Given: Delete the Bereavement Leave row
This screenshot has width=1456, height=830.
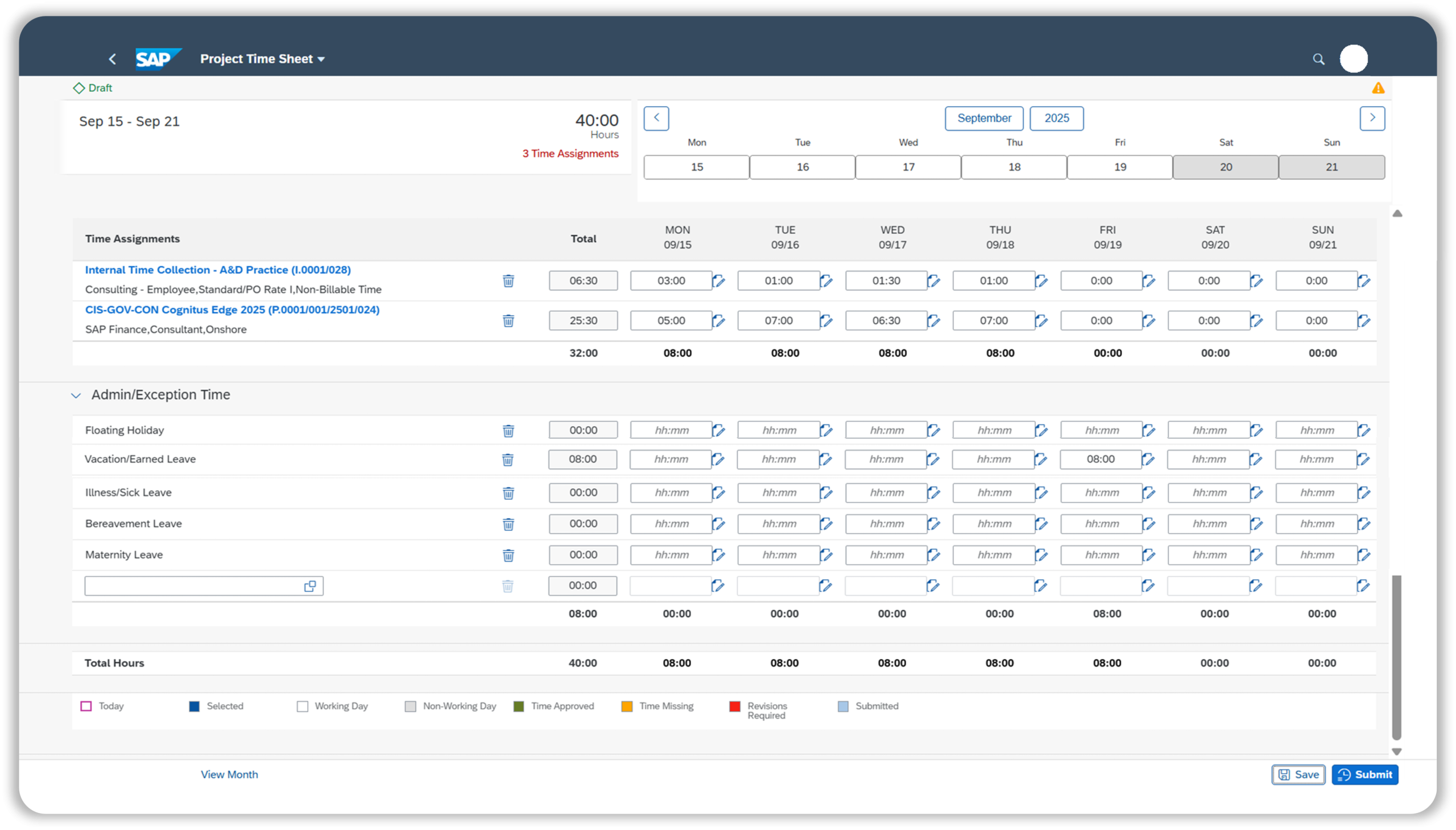Looking at the screenshot, I should (508, 524).
